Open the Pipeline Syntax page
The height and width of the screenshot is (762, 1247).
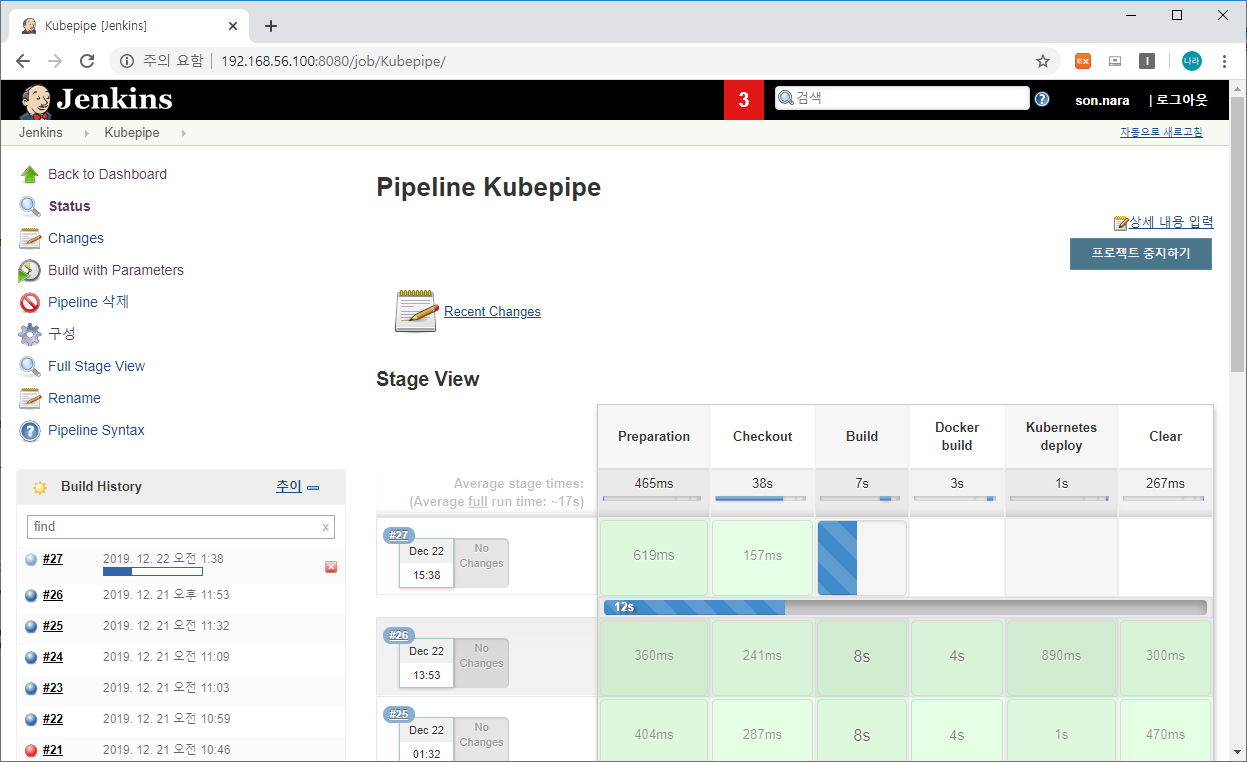pos(96,430)
